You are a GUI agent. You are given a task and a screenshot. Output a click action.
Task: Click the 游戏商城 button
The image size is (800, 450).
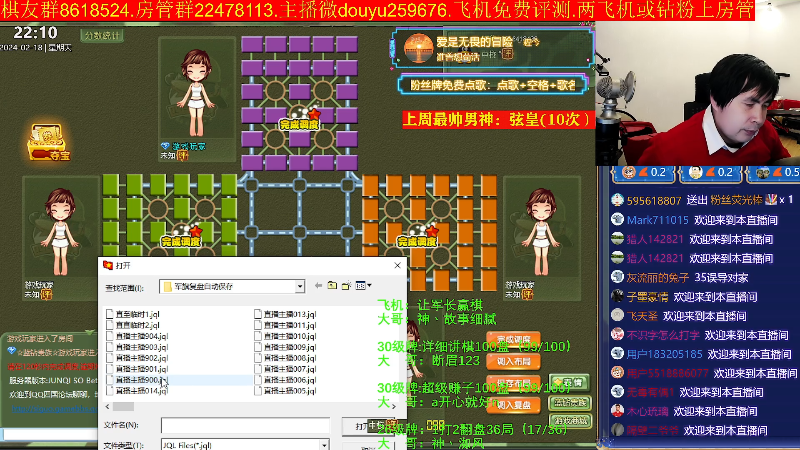(x=570, y=421)
